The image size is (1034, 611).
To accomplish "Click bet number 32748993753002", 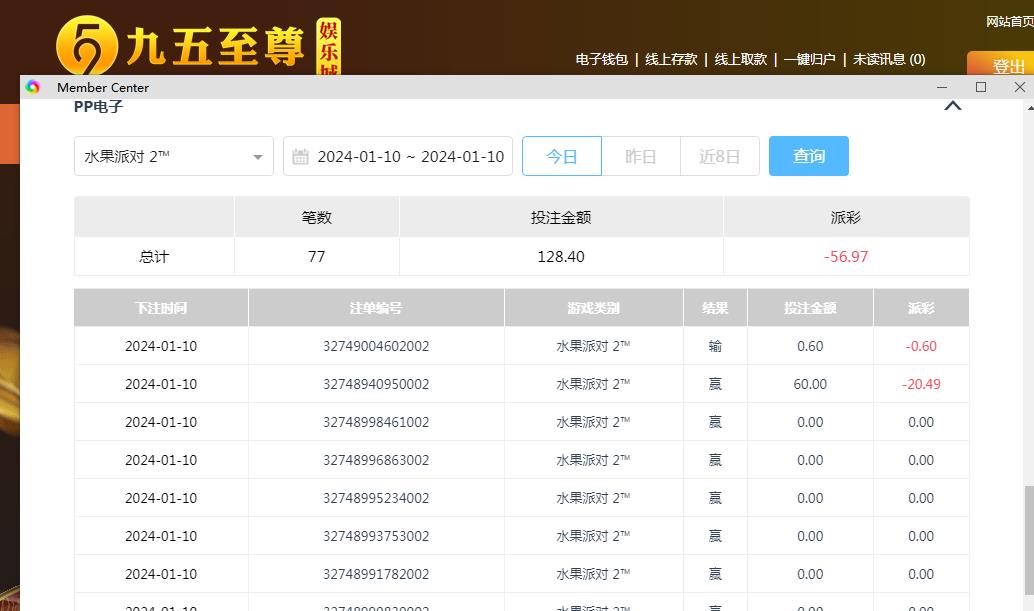I will tap(376, 536).
